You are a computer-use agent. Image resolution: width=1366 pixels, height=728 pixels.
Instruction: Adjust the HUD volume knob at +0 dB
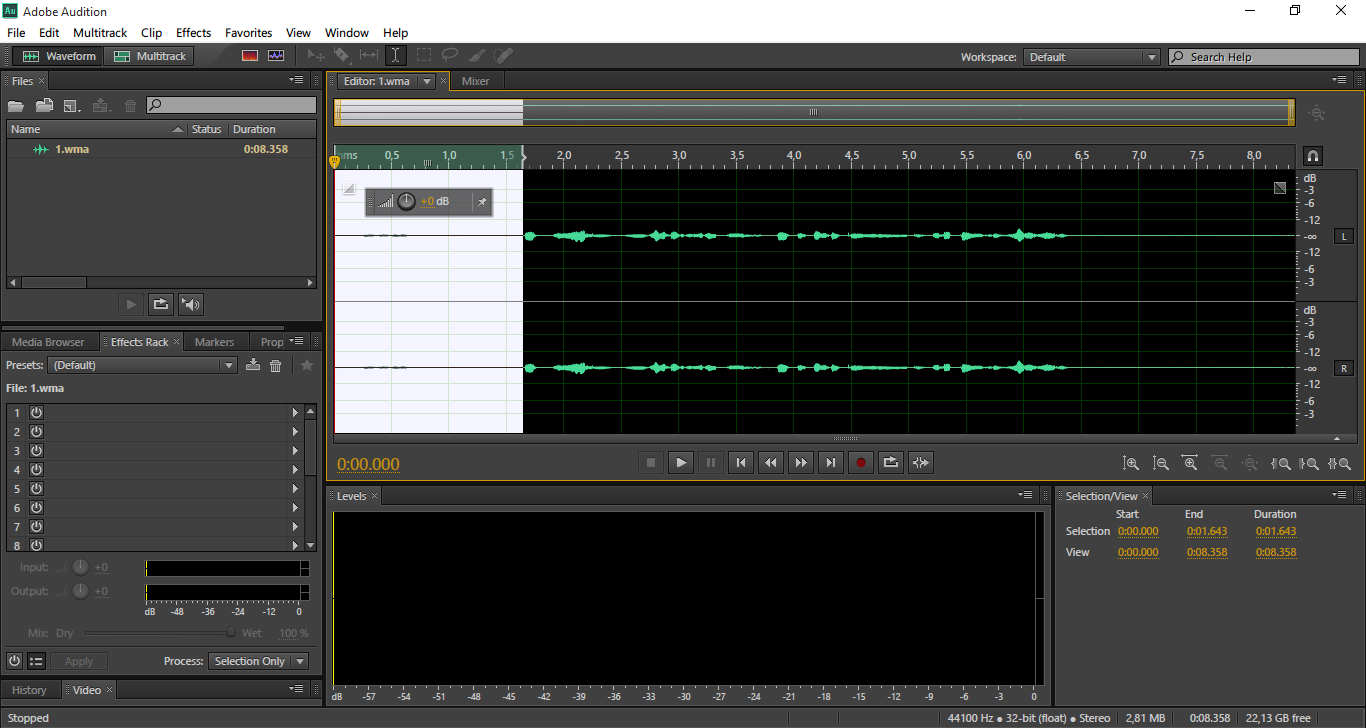tap(406, 202)
